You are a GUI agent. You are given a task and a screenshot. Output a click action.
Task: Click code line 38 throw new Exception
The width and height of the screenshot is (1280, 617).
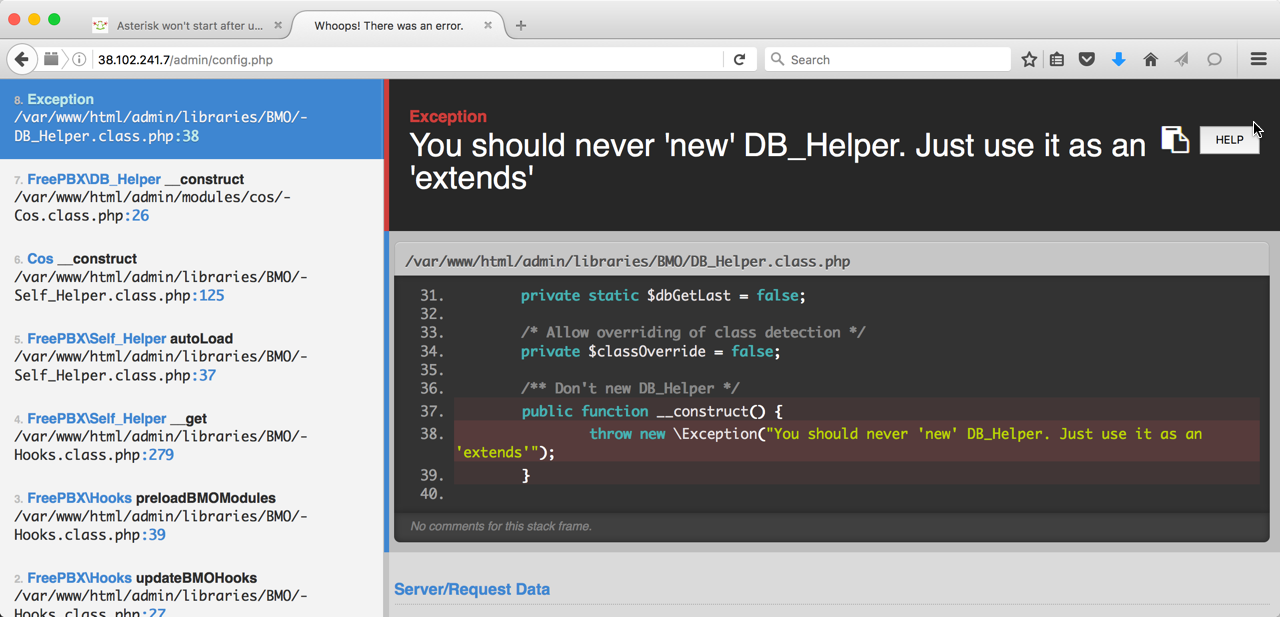857,443
